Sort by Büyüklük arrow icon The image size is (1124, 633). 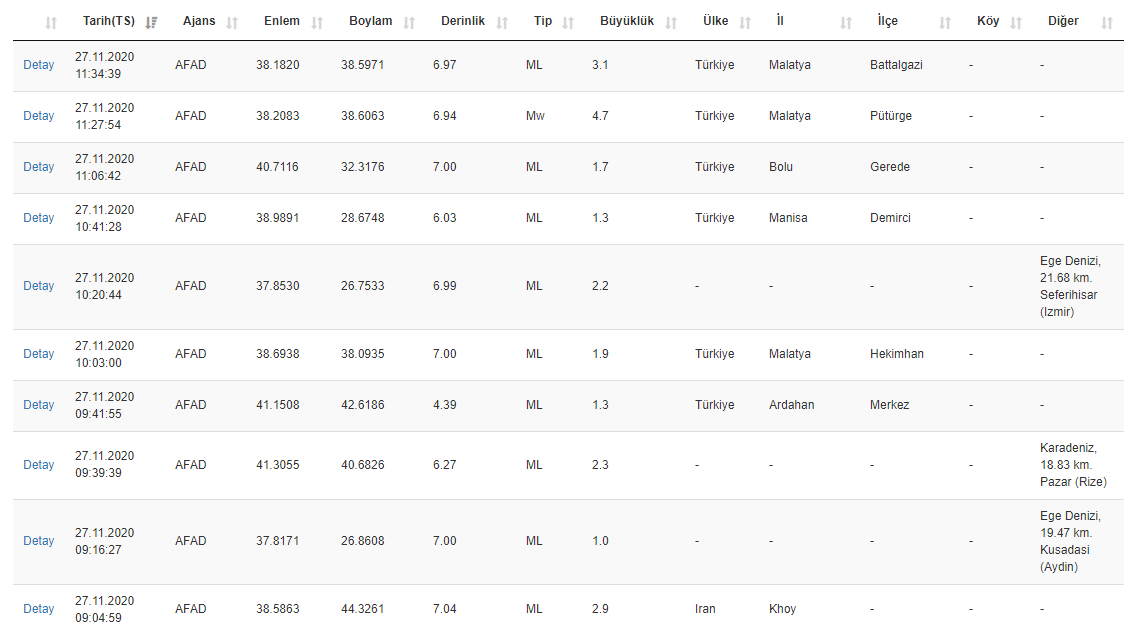pyautogui.click(x=671, y=23)
